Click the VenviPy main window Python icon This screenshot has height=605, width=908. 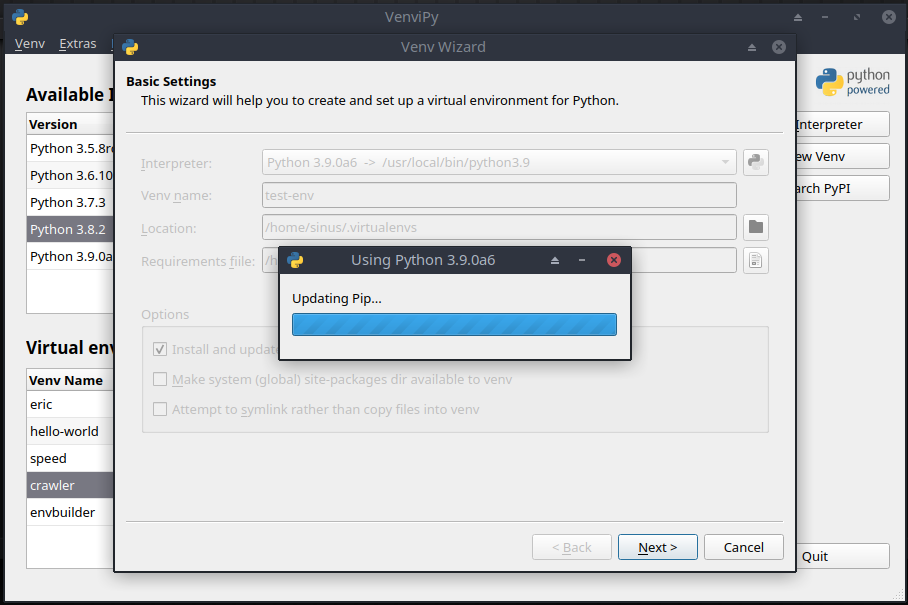tap(20, 17)
